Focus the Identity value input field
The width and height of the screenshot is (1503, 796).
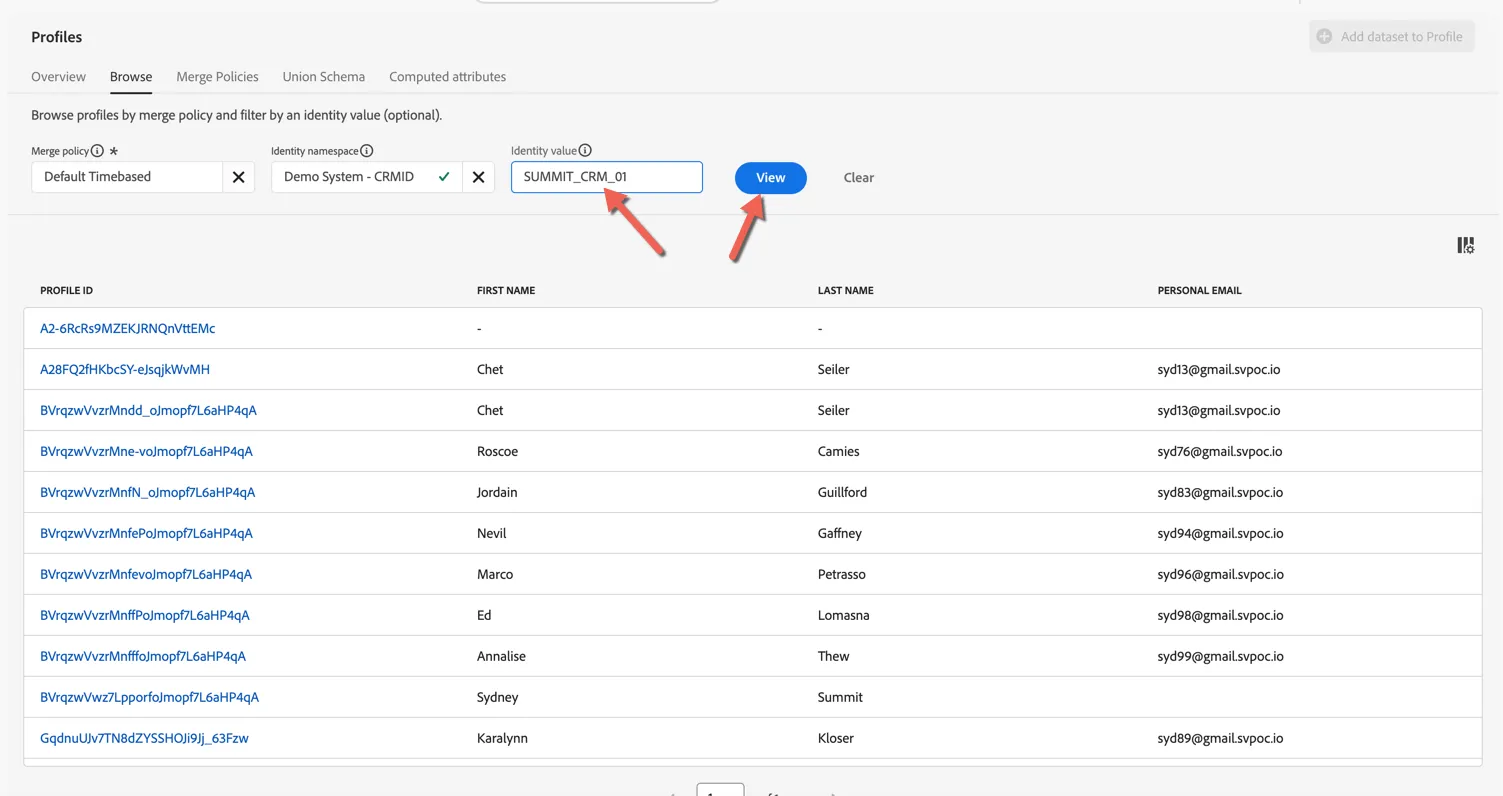tap(606, 177)
